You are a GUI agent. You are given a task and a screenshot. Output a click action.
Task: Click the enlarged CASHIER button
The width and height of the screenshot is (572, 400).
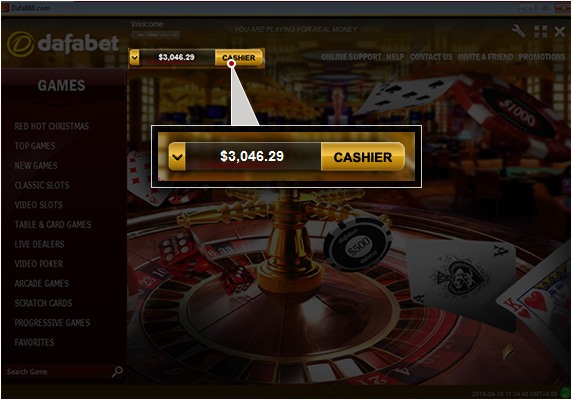[363, 157]
